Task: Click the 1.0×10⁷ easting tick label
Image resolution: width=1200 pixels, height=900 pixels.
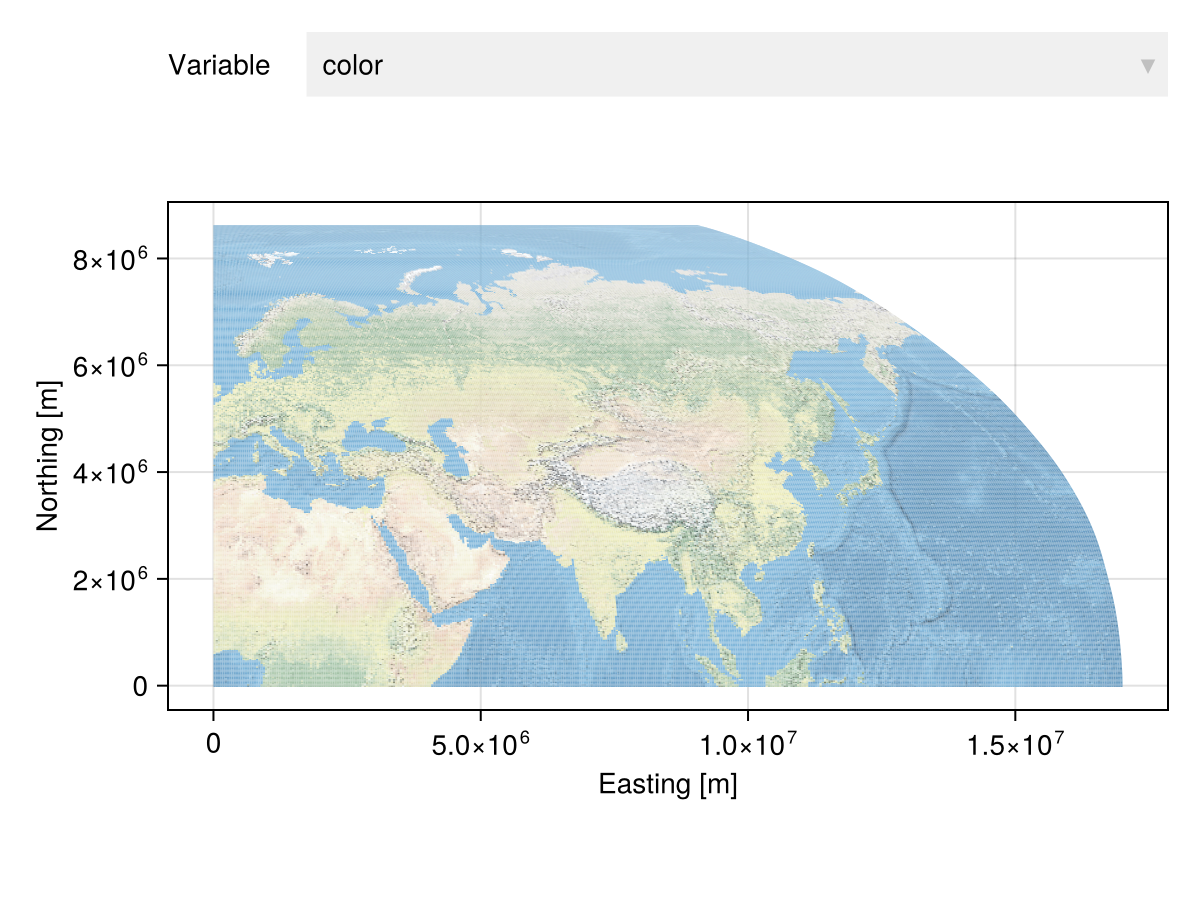Action: [x=748, y=743]
